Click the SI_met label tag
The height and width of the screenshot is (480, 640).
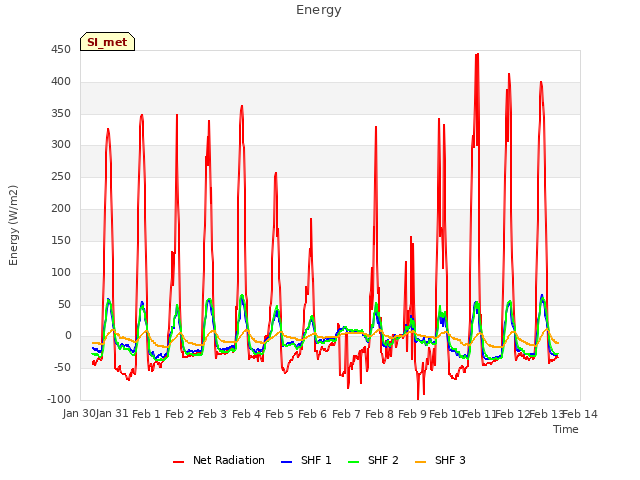(x=107, y=42)
